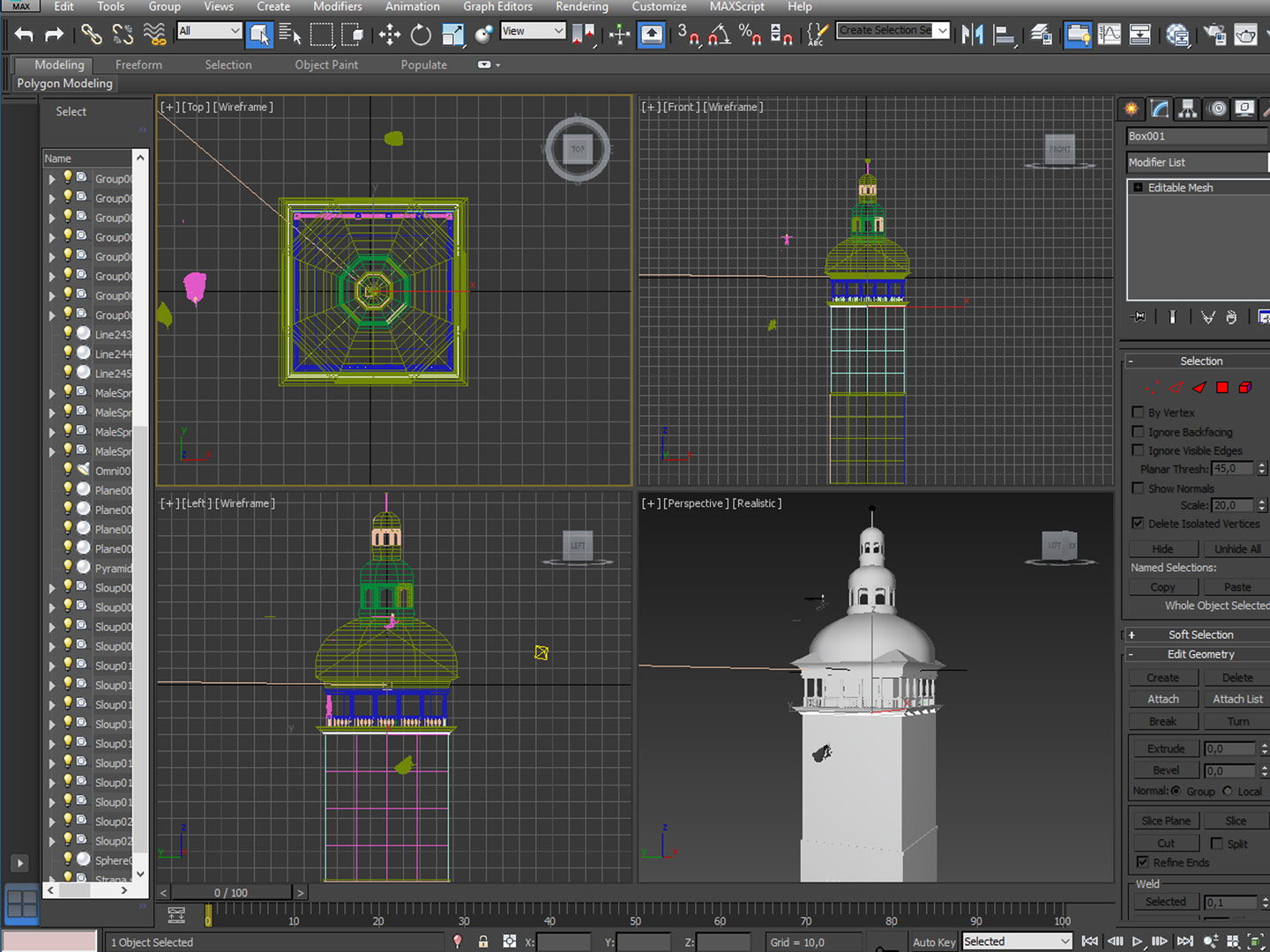Viewport: 1270px width, 952px height.
Task: Open the Select by Name tool
Action: pyautogui.click(x=290, y=34)
